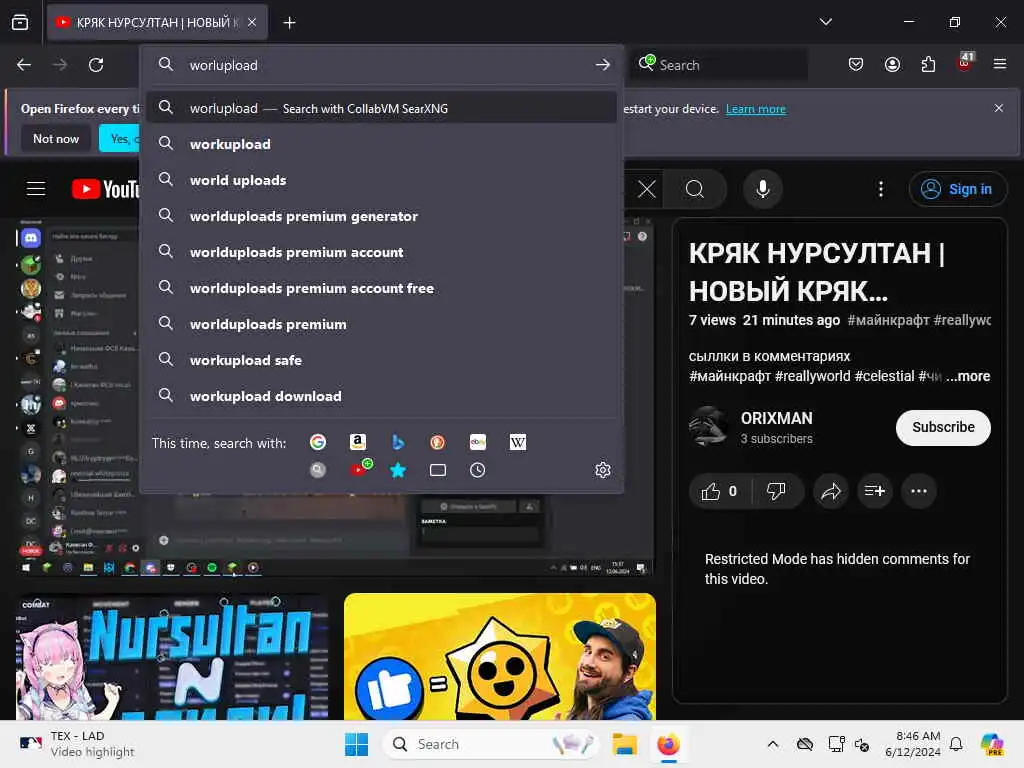This screenshot has height=768, width=1024.
Task: Open Firefox View tab overview
Action: coord(20,22)
